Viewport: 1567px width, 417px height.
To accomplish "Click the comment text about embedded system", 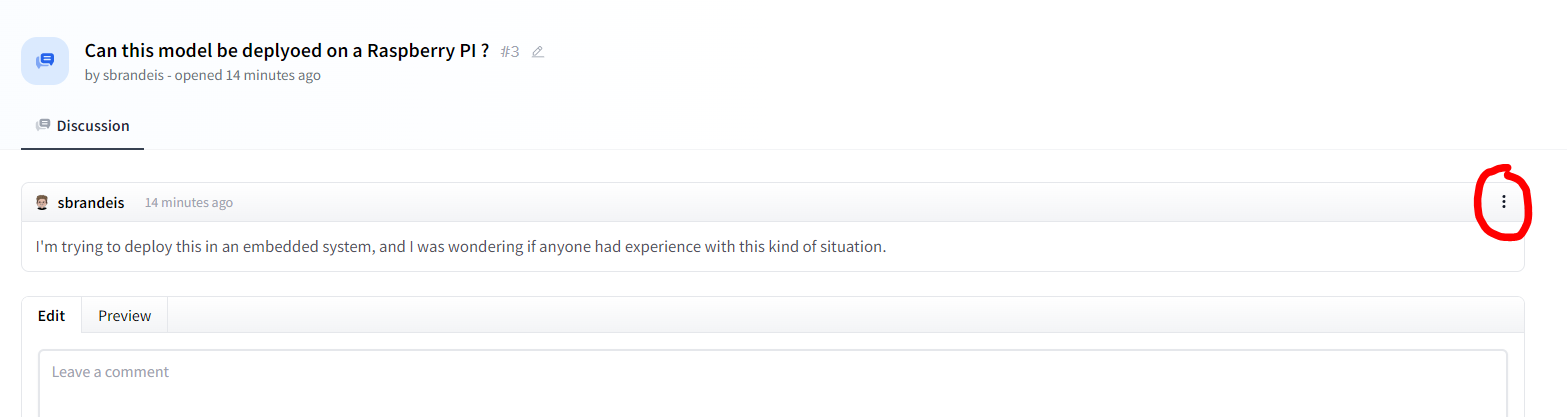I will pos(460,246).
